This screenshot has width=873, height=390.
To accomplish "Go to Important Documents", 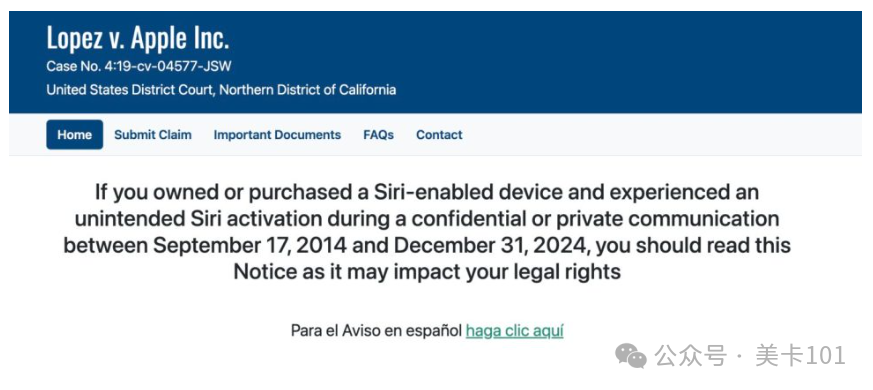I will [x=277, y=135].
